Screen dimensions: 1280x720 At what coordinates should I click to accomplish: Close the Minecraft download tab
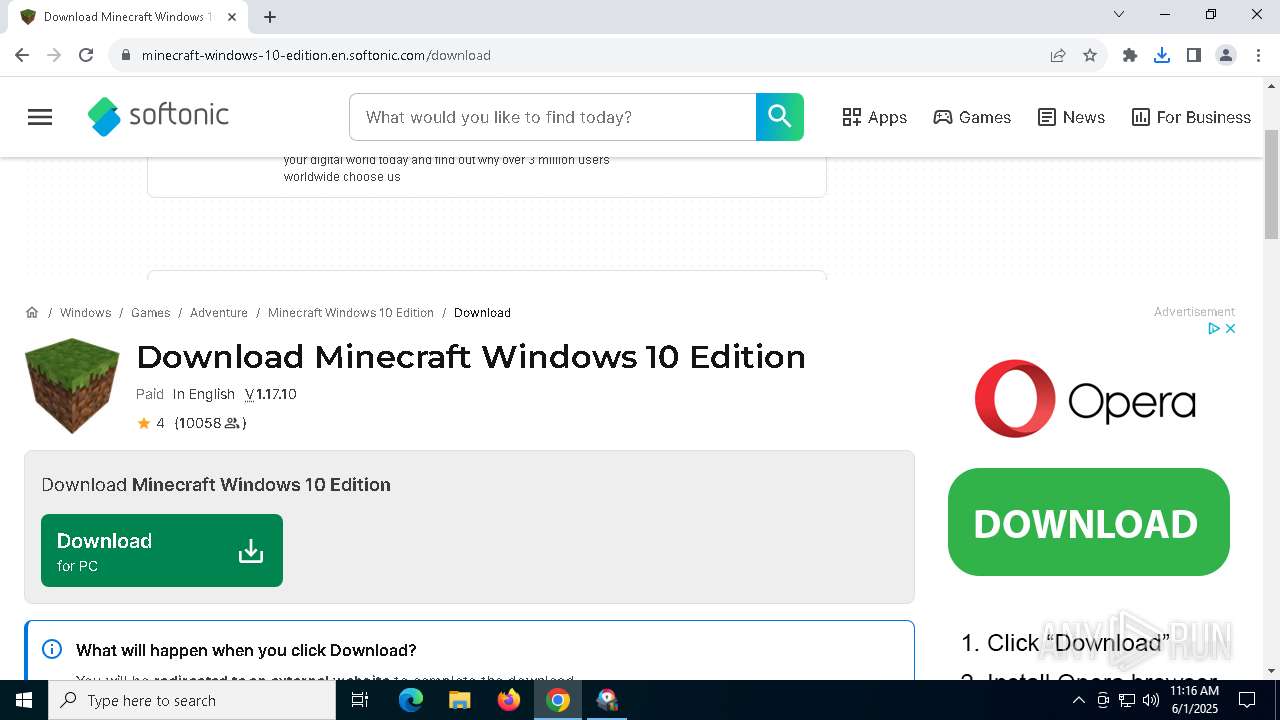(x=233, y=17)
